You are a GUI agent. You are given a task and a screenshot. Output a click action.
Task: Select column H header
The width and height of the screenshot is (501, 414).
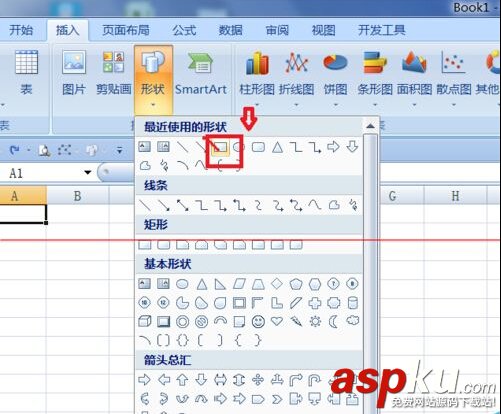455,196
